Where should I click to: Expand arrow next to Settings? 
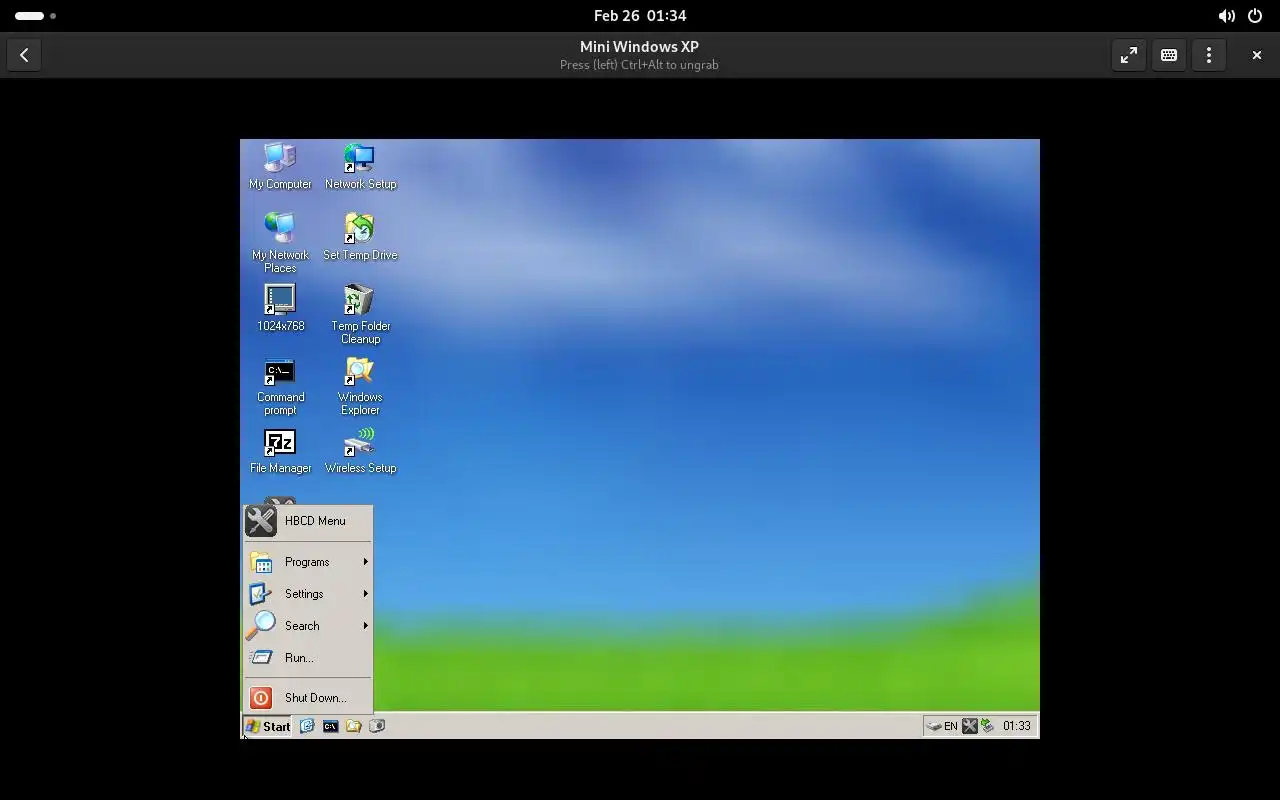(x=365, y=594)
